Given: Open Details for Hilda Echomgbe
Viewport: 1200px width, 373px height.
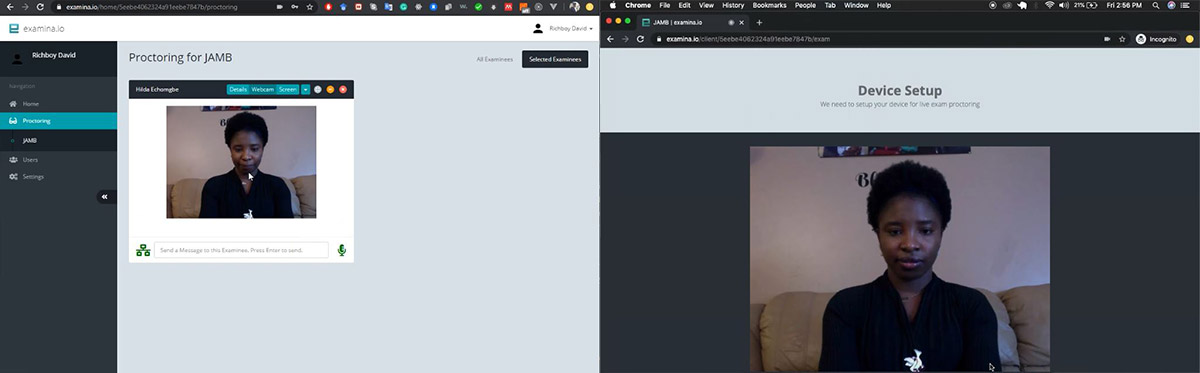Looking at the screenshot, I should click(238, 89).
